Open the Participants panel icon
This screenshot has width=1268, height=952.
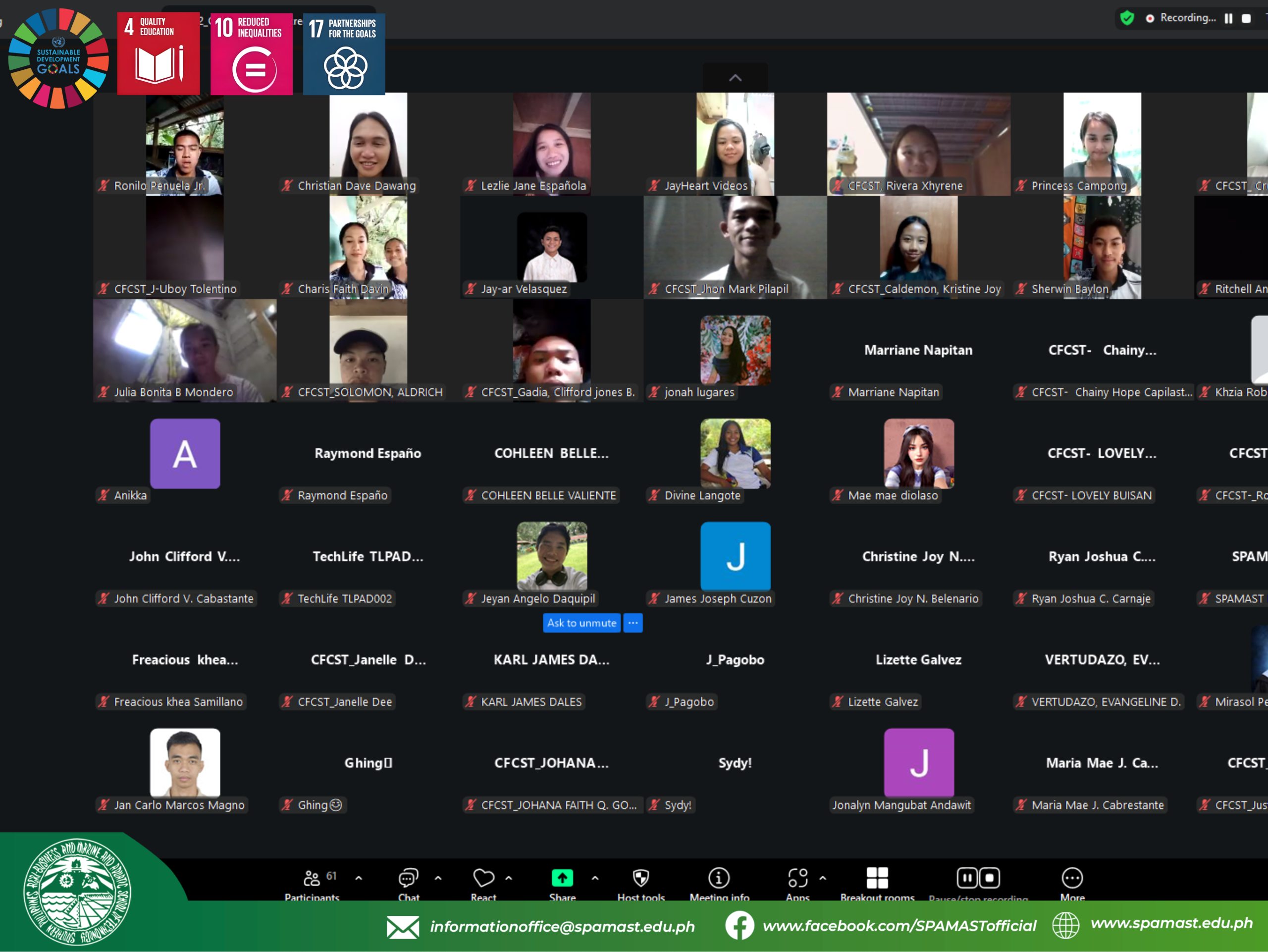[312, 878]
